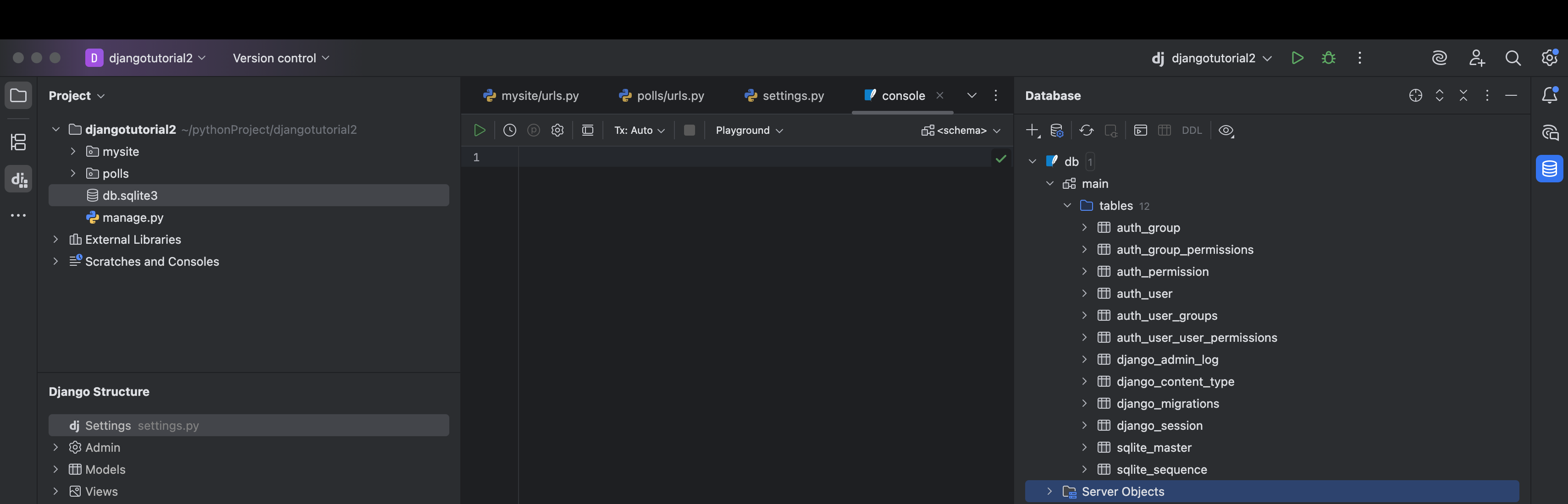Select manage.py in project tree
The width and height of the screenshot is (1568, 504).
point(249,217)
